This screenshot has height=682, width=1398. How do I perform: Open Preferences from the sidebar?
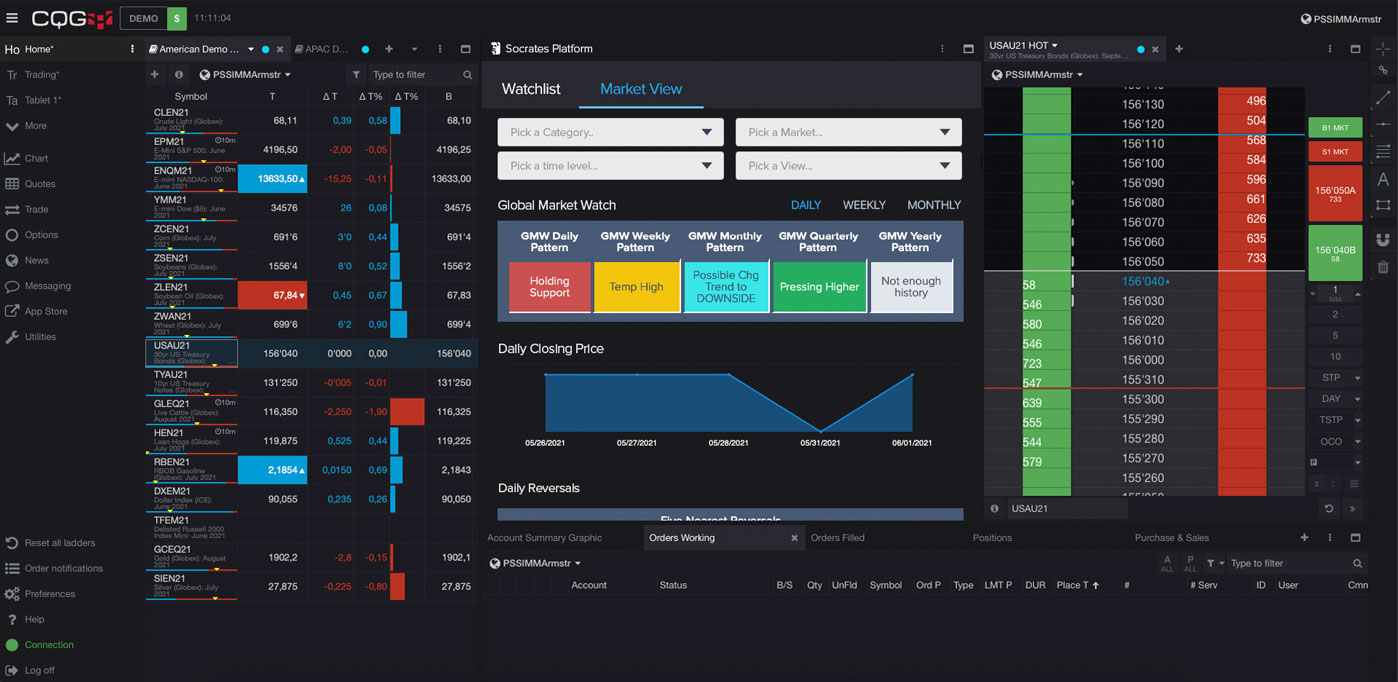tap(40, 594)
